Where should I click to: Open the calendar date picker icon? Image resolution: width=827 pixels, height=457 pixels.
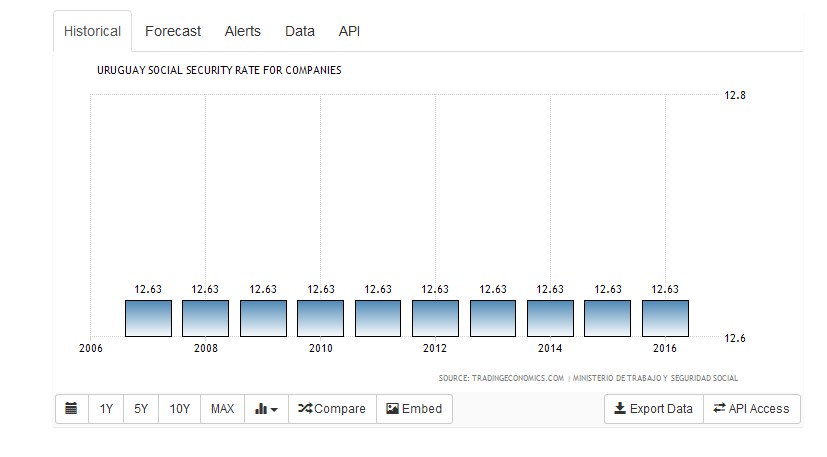tap(71, 409)
